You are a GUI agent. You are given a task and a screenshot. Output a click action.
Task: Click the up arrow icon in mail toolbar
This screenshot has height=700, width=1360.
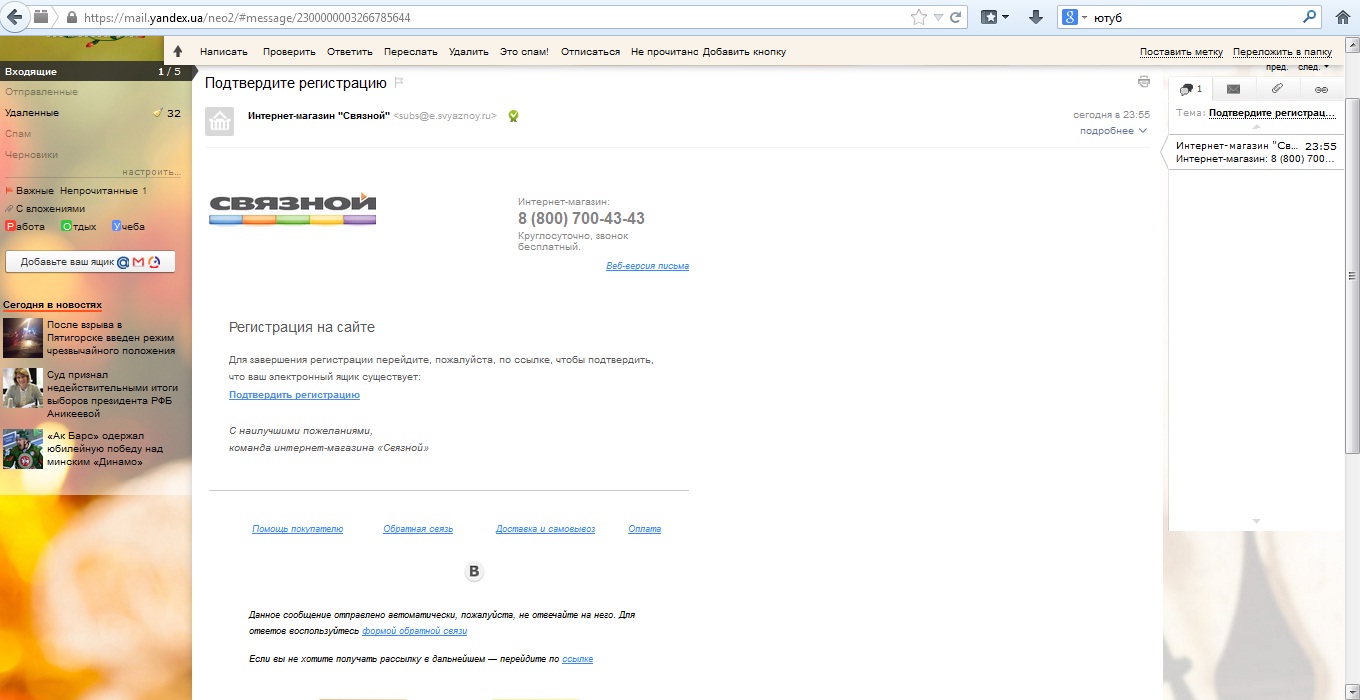(x=178, y=51)
